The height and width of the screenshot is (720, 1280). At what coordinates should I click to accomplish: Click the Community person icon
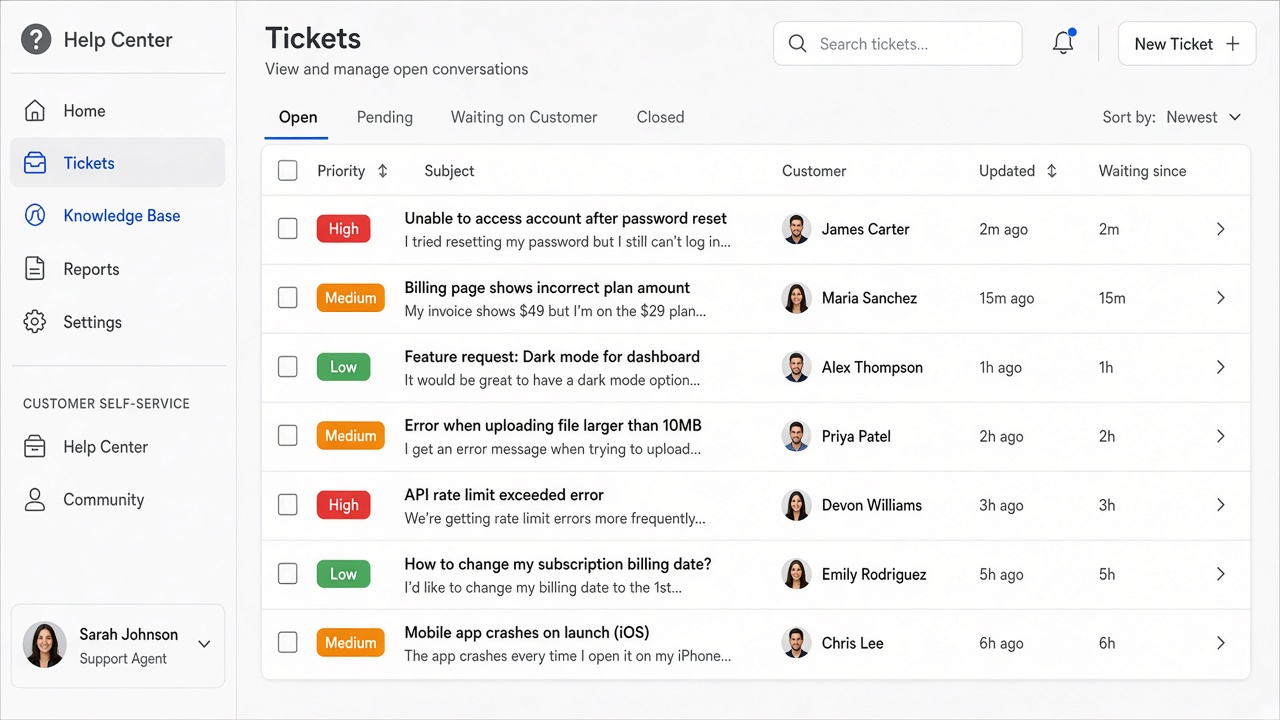click(x=35, y=500)
